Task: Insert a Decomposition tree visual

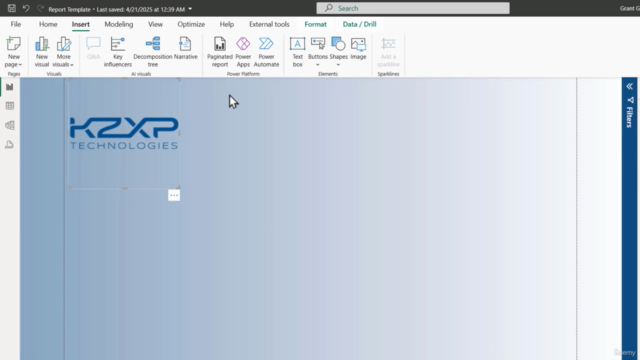Action: [x=153, y=52]
